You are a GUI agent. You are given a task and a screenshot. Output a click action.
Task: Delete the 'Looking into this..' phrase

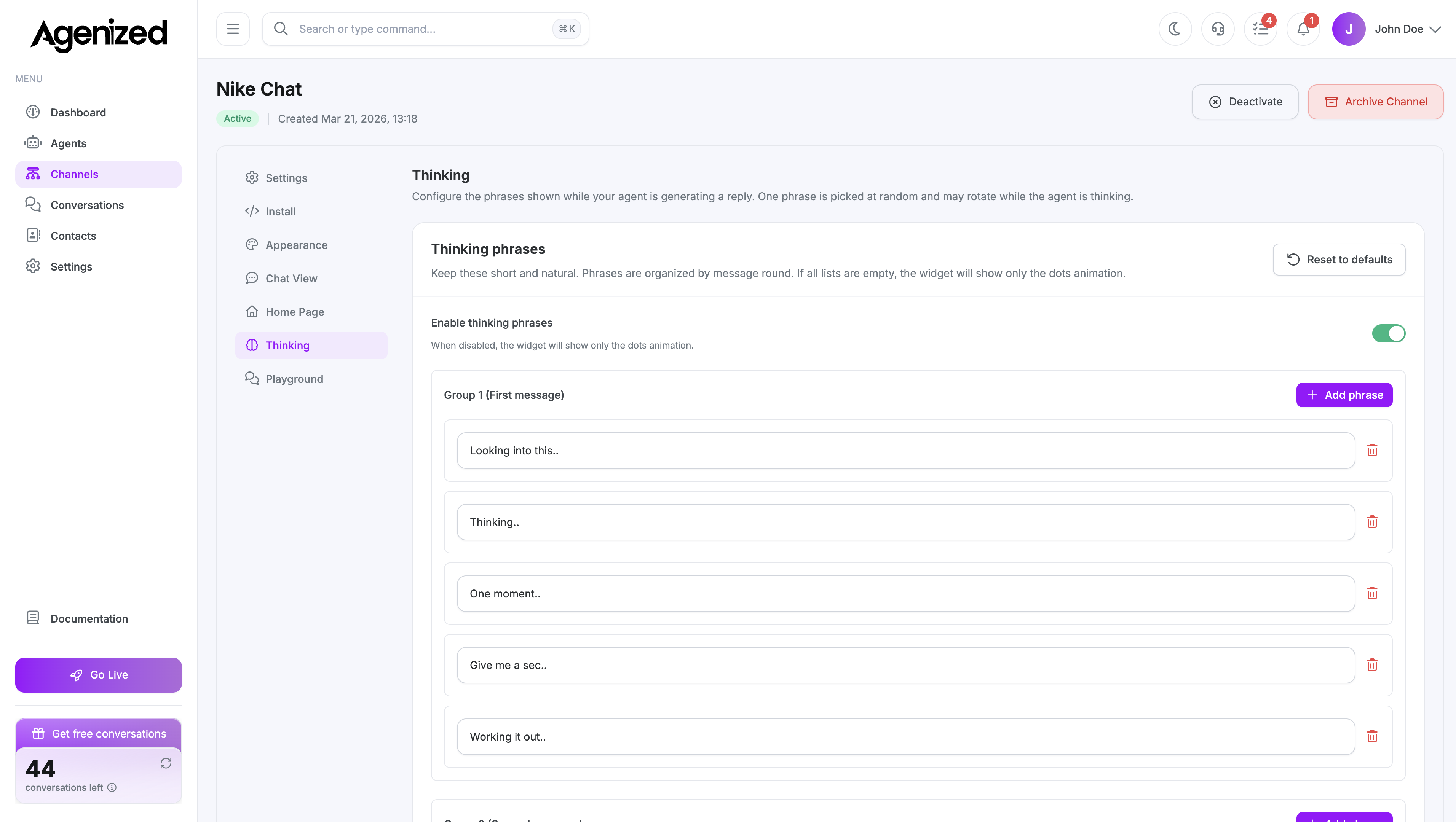[1372, 450]
